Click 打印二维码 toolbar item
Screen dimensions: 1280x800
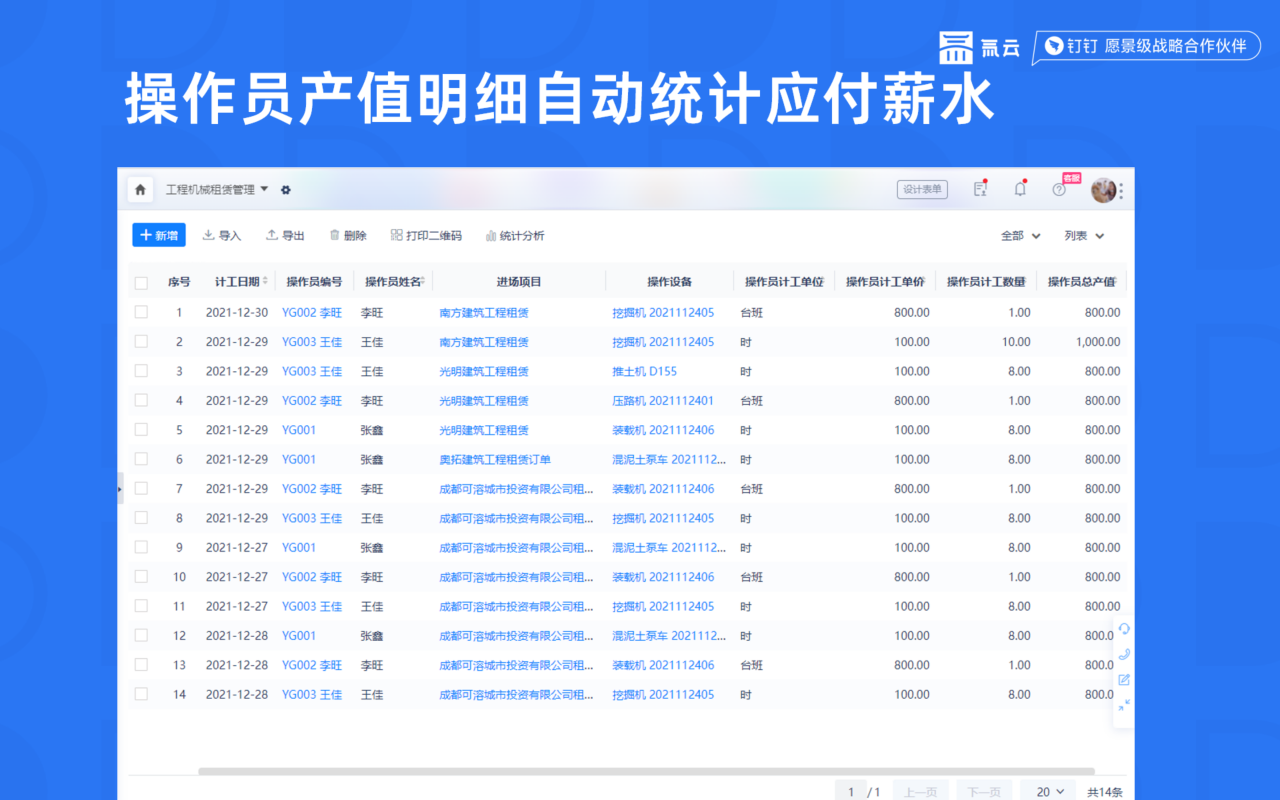click(x=426, y=236)
